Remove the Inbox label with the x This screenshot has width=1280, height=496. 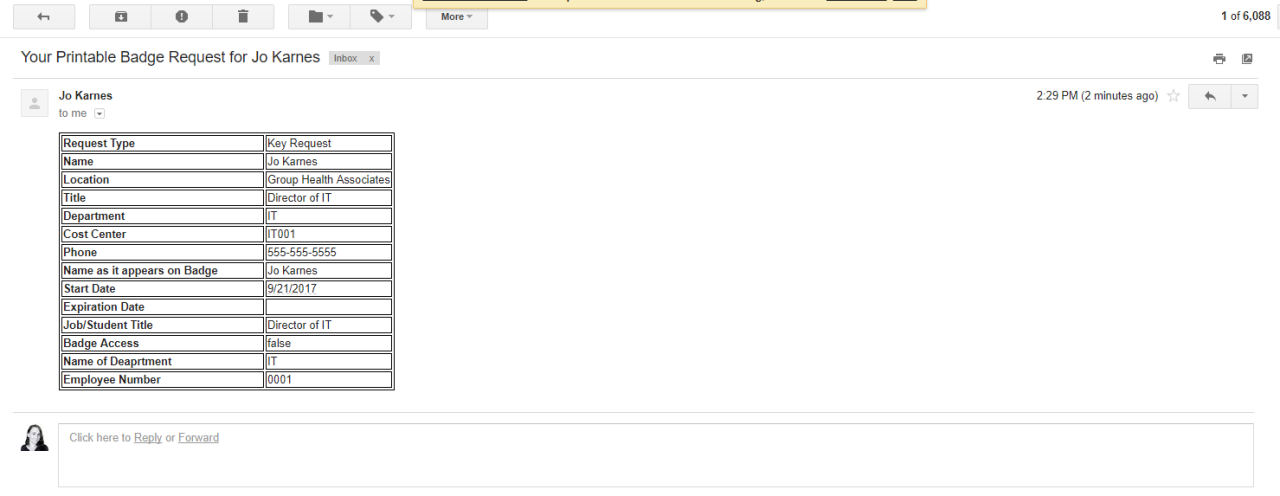click(372, 59)
